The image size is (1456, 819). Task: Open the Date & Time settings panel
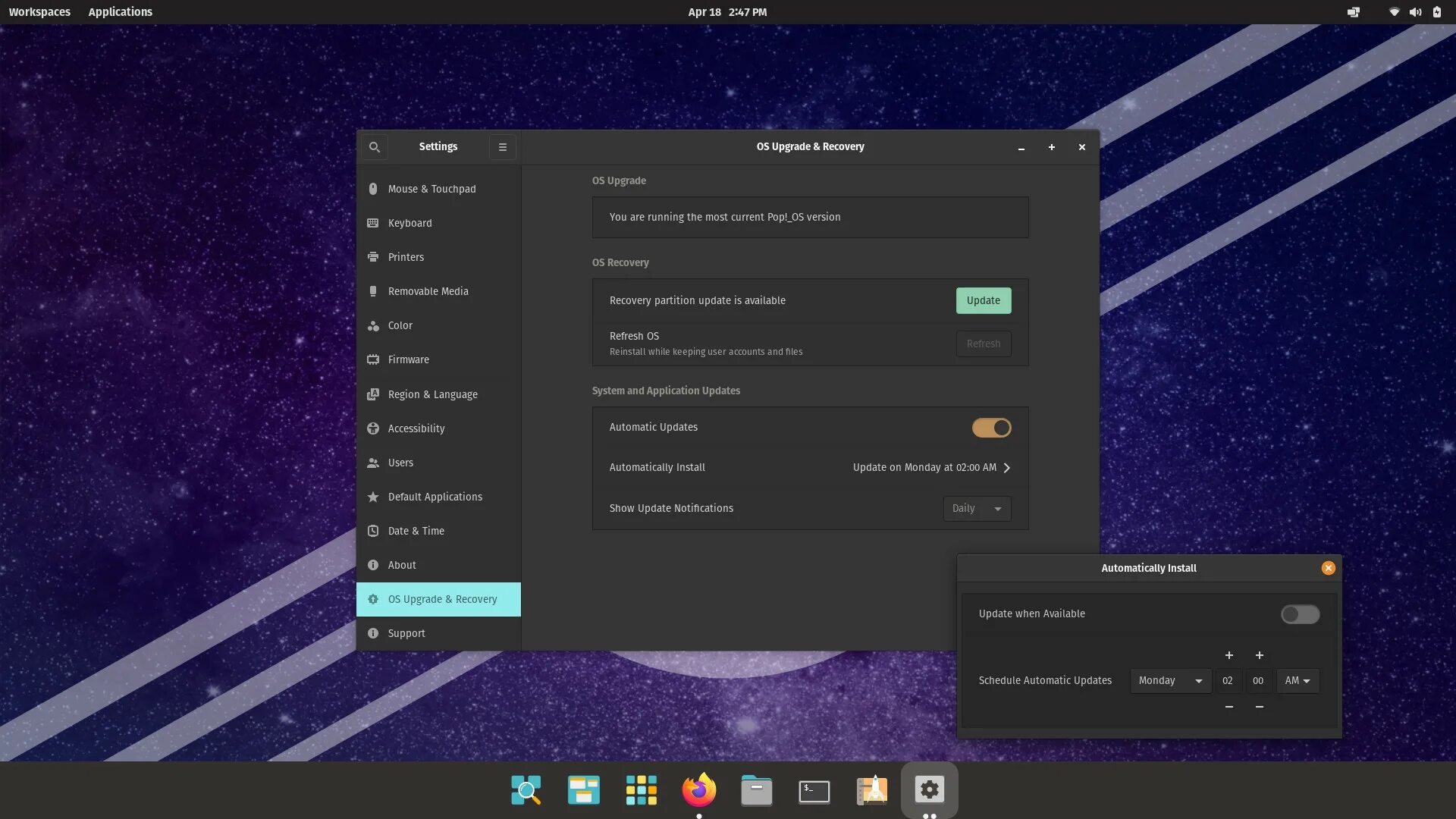(416, 531)
